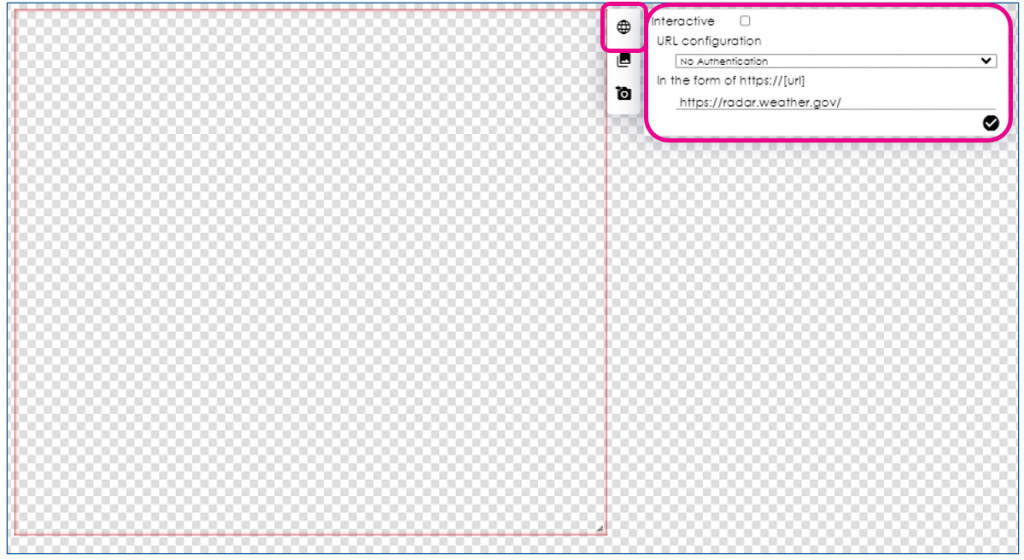
Task: Click the globe web URL icon
Action: pos(623,27)
